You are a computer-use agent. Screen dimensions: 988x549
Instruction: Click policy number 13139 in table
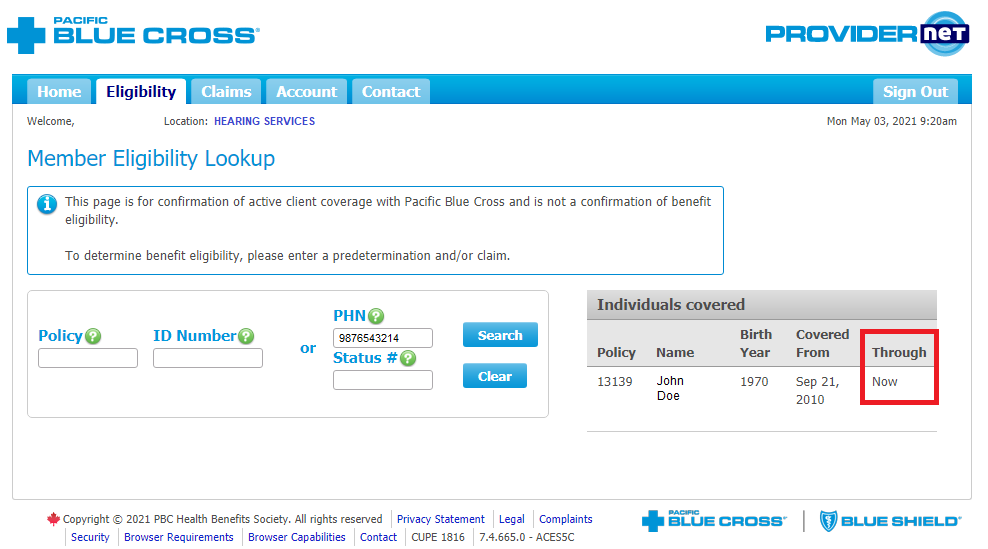click(615, 381)
